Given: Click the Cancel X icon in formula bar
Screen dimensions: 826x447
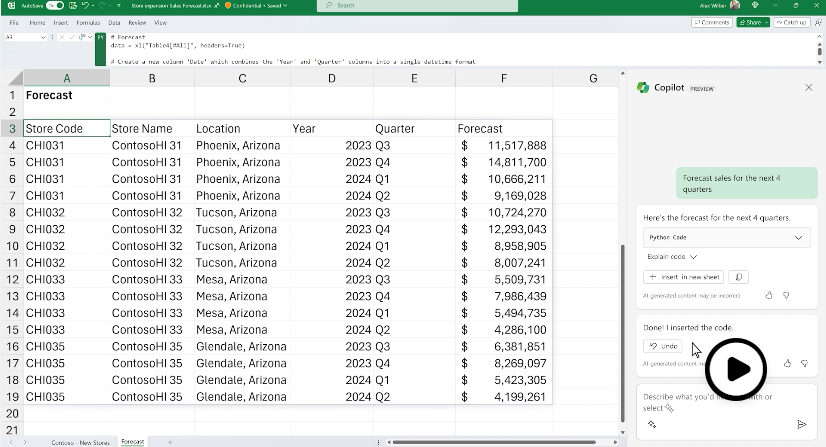Looking at the screenshot, I should pyautogui.click(x=62, y=37).
